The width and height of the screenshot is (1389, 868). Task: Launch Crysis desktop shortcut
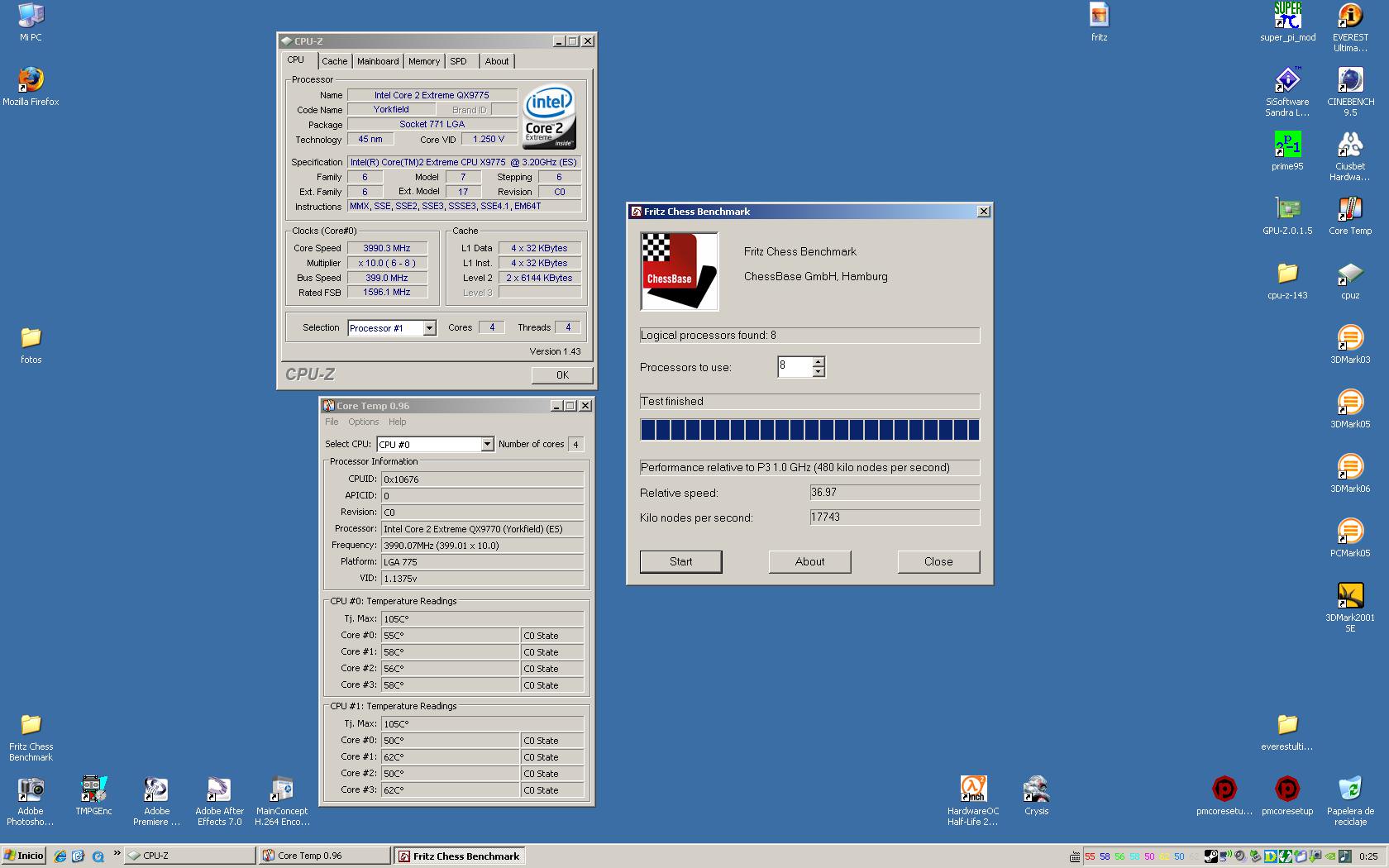pyautogui.click(x=1036, y=796)
